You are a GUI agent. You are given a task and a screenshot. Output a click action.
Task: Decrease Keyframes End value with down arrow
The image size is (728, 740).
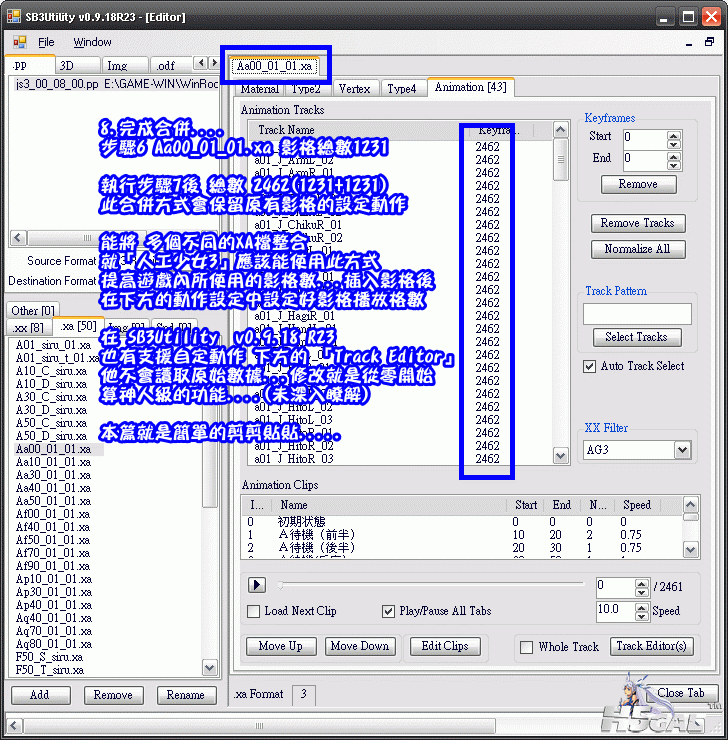[673, 165]
